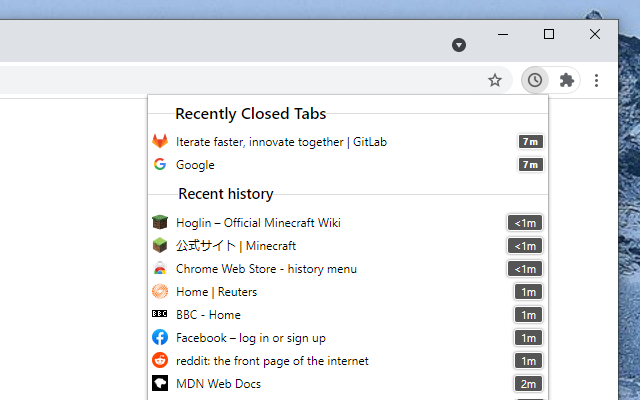
Task: Click the Google favicon
Action: 160,165
